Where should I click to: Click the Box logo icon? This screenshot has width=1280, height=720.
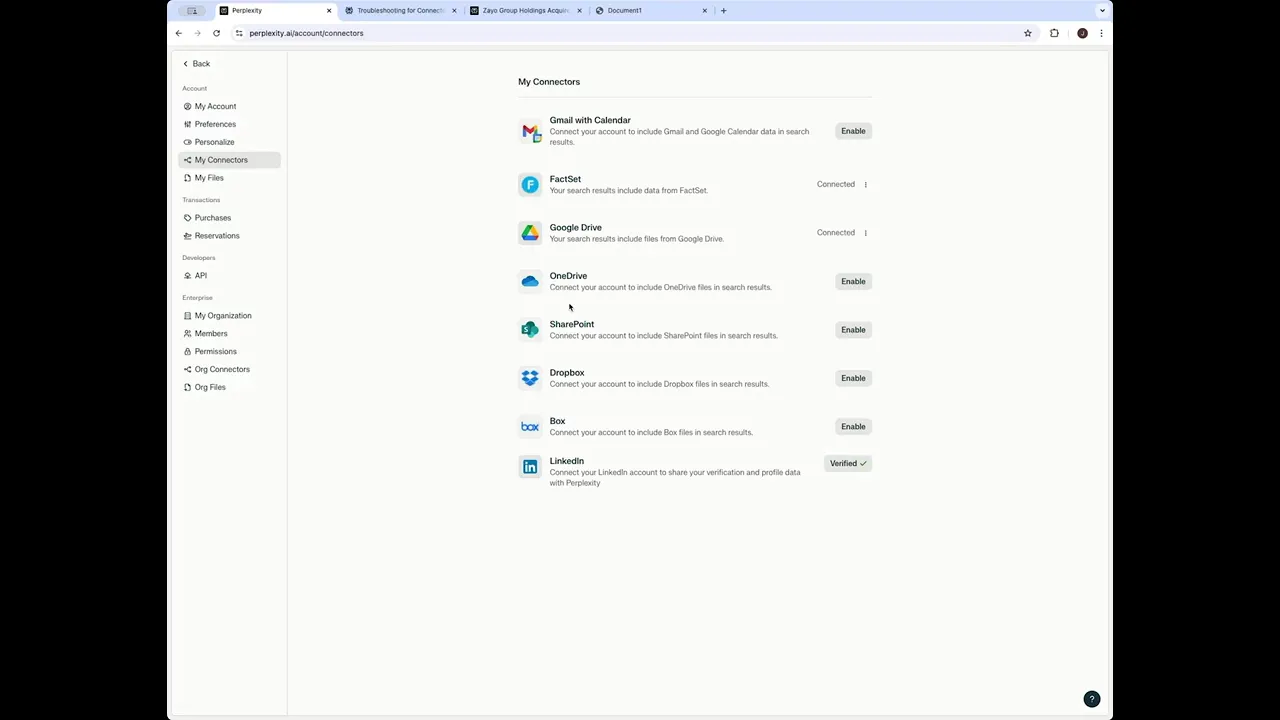(x=530, y=426)
